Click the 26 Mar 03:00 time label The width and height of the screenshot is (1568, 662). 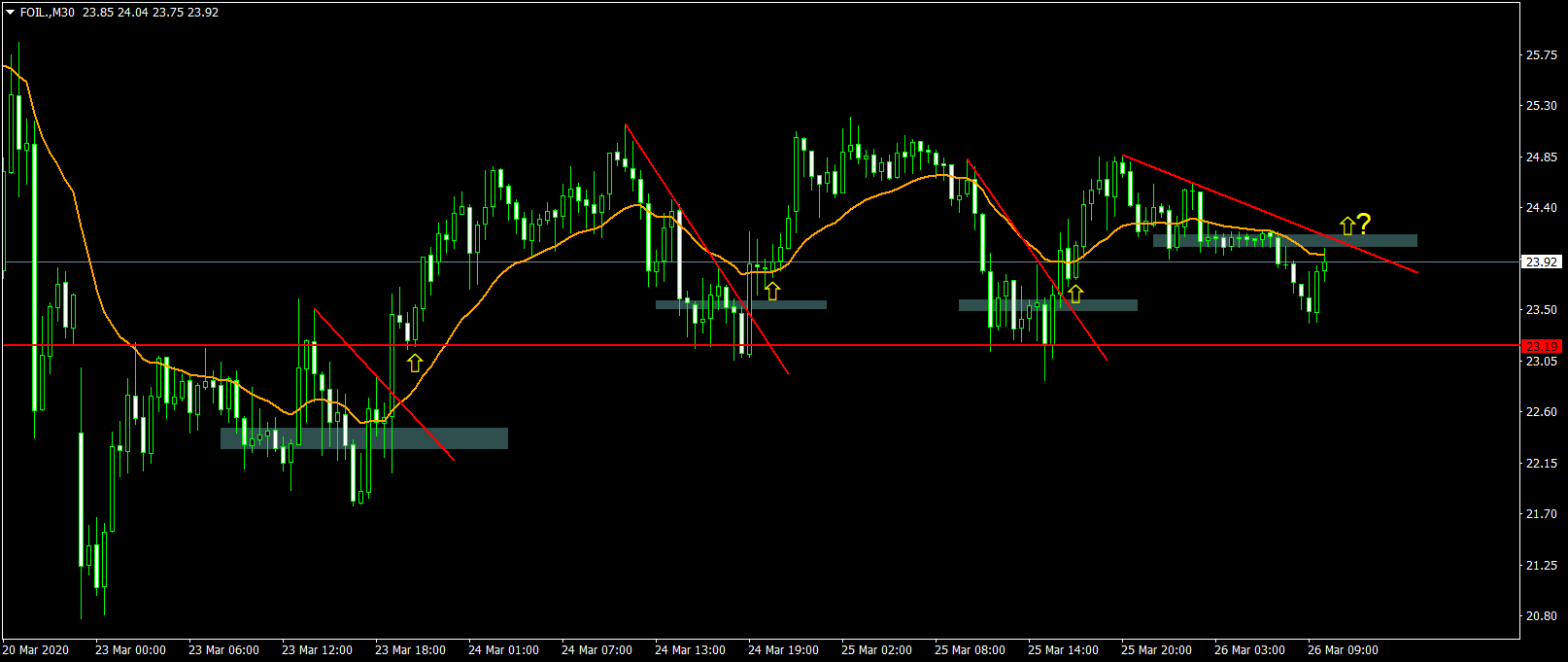[1249, 650]
